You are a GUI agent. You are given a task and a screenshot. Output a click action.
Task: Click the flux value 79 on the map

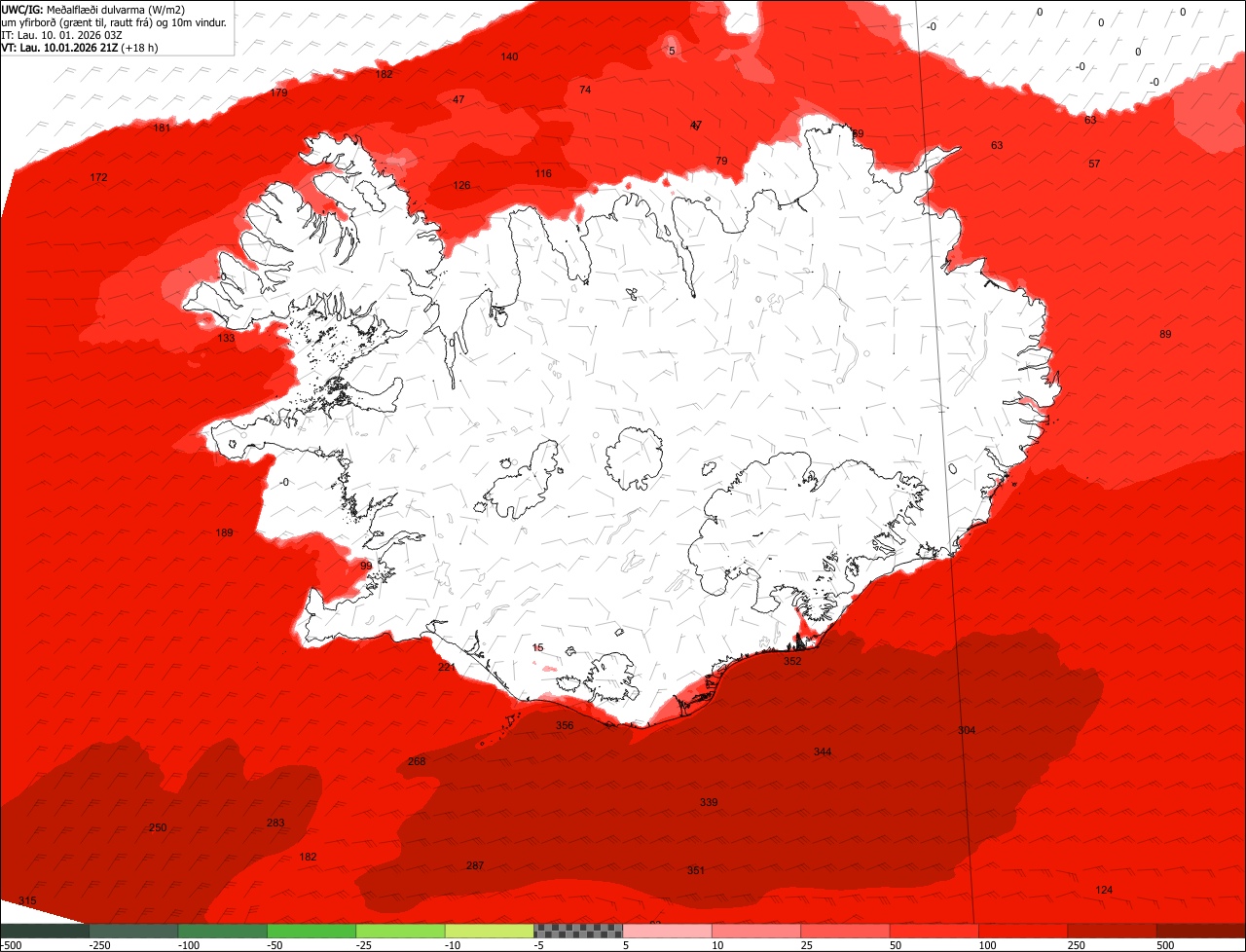[721, 161]
